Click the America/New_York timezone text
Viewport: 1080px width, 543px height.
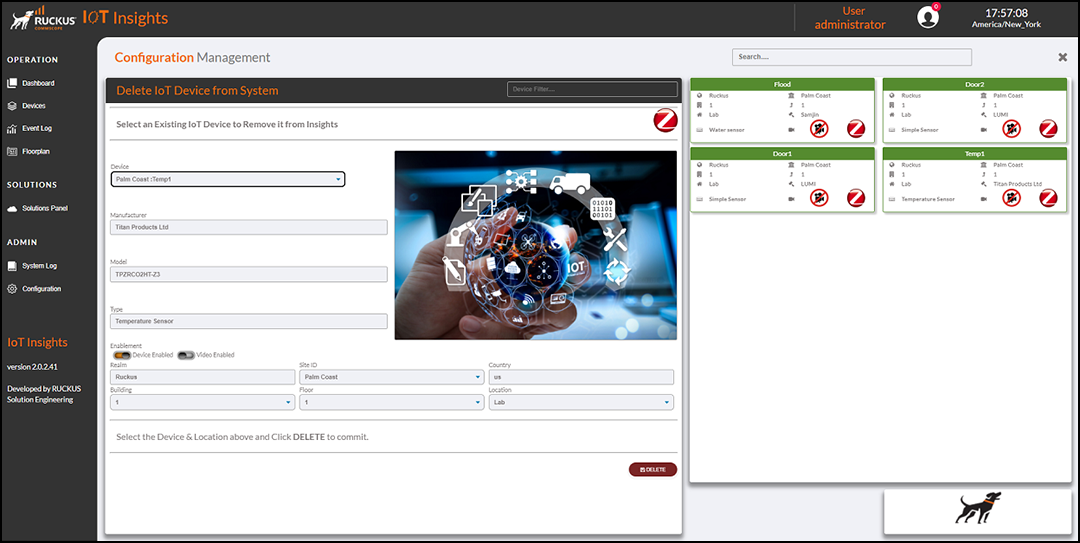[1006, 25]
